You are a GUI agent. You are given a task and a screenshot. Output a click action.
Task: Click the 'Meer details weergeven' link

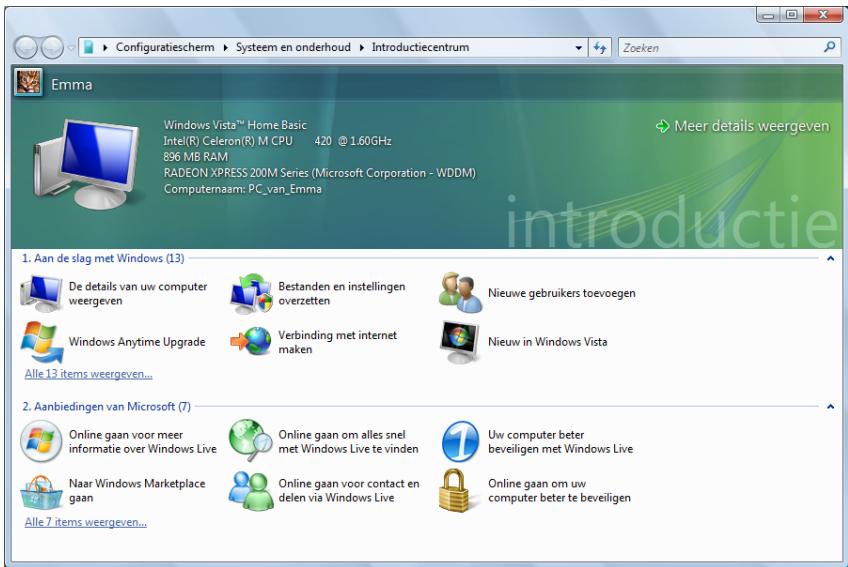click(751, 126)
